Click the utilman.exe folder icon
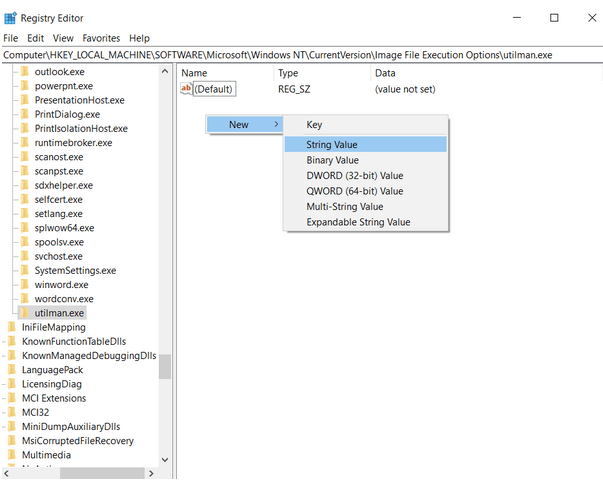The width and height of the screenshot is (603, 482). (25, 313)
